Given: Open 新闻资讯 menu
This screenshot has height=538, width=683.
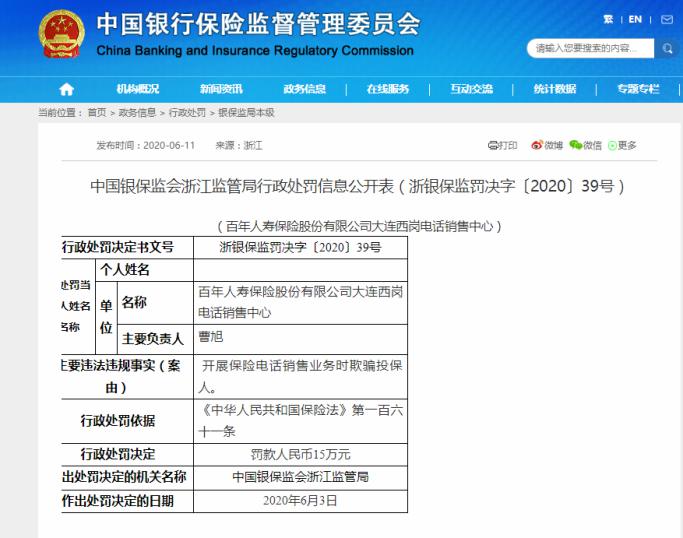Looking at the screenshot, I should [221, 89].
